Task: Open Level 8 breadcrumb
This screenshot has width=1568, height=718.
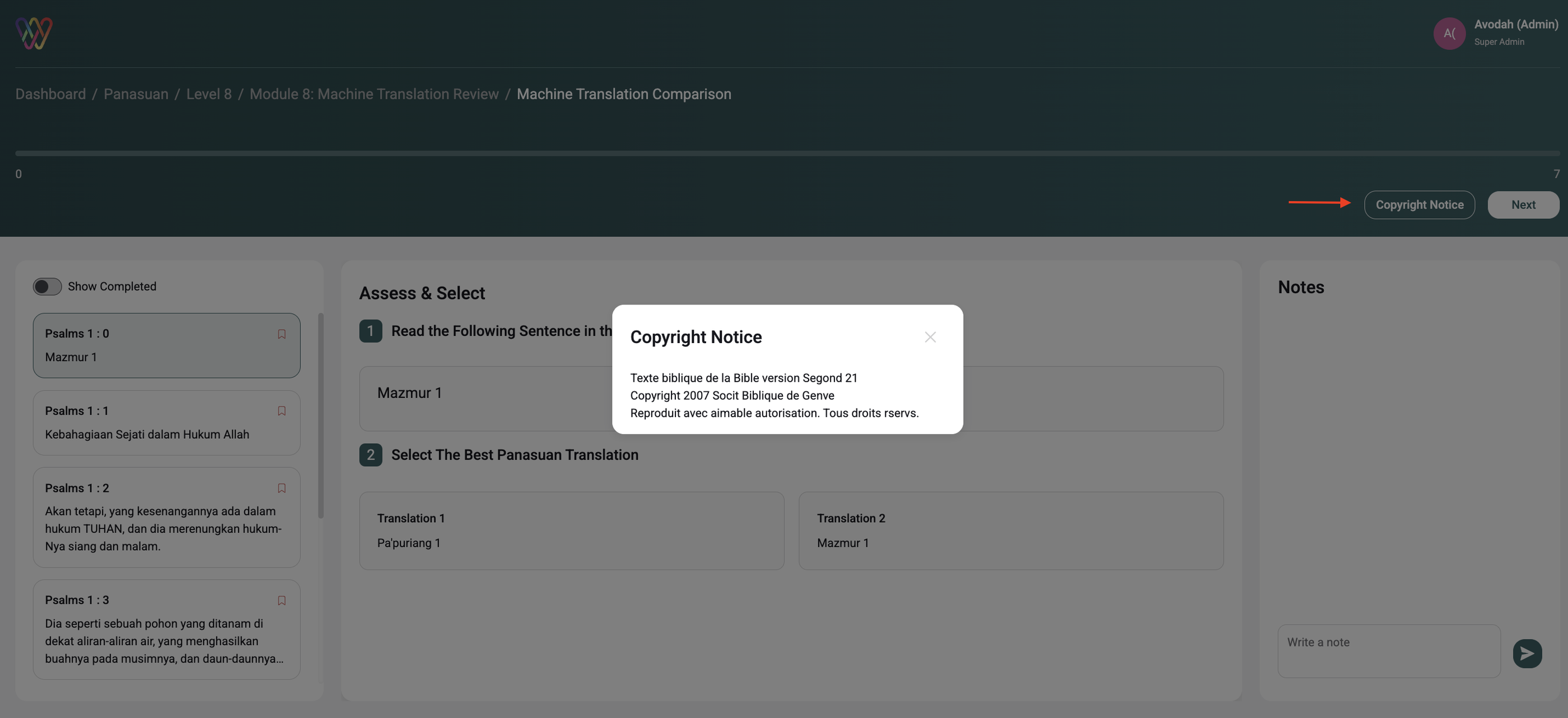Action: tap(209, 95)
